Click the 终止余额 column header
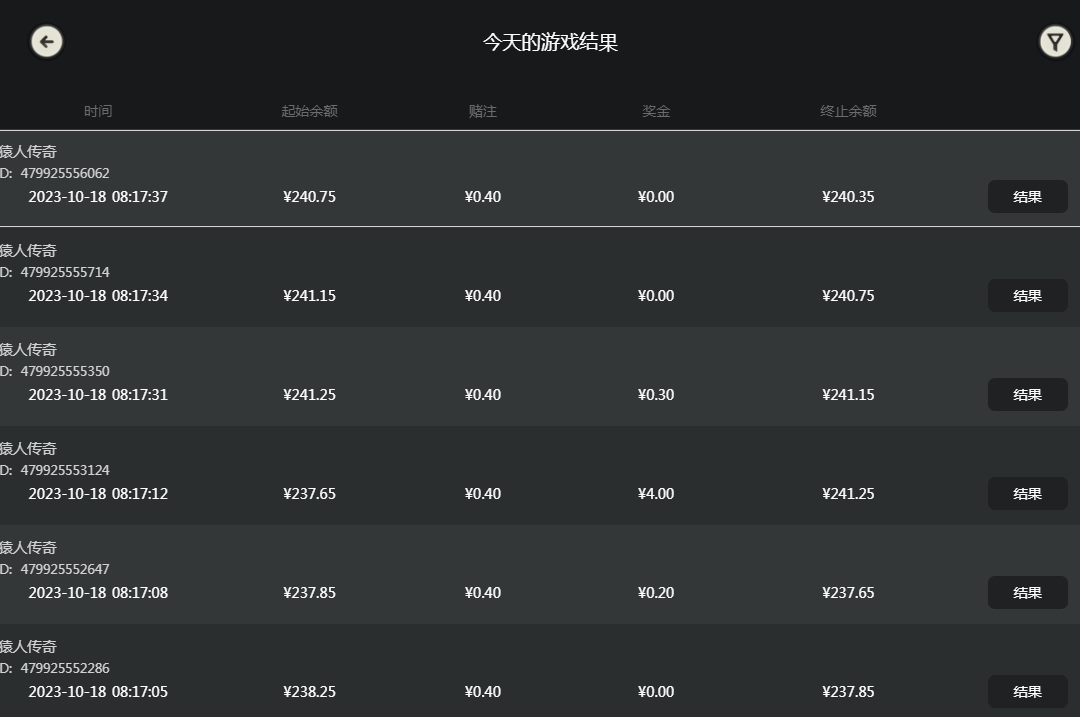The width and height of the screenshot is (1080, 717). 848,111
